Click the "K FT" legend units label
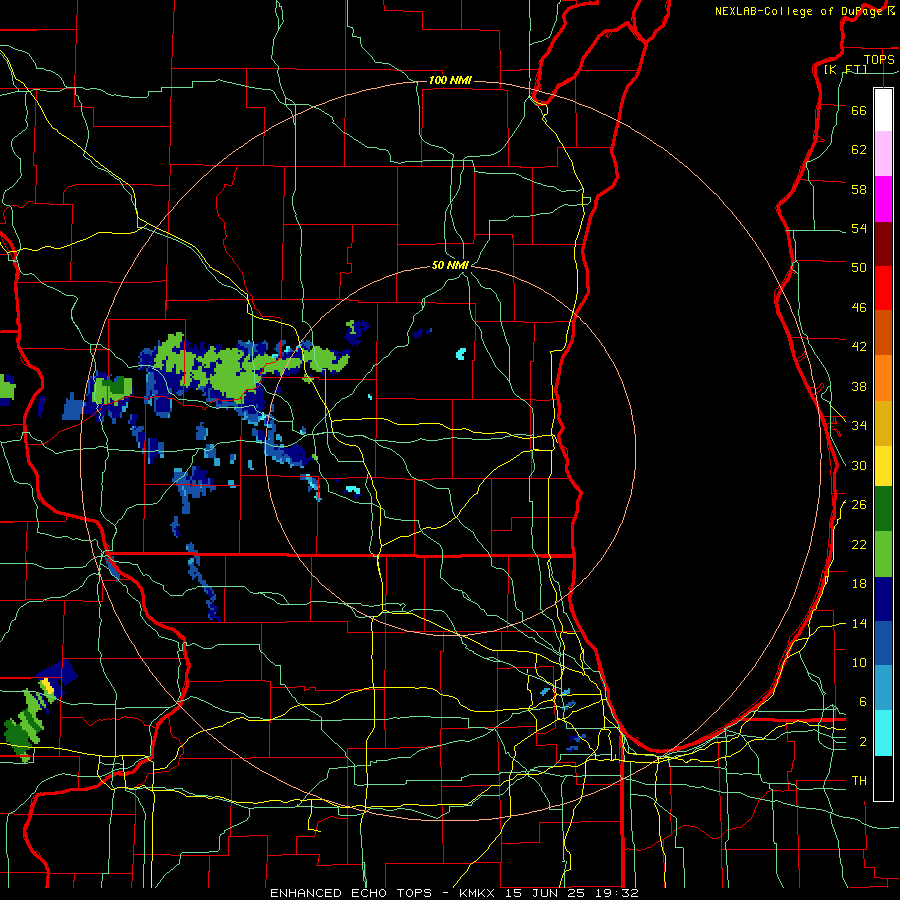The height and width of the screenshot is (900, 900). pos(847,69)
